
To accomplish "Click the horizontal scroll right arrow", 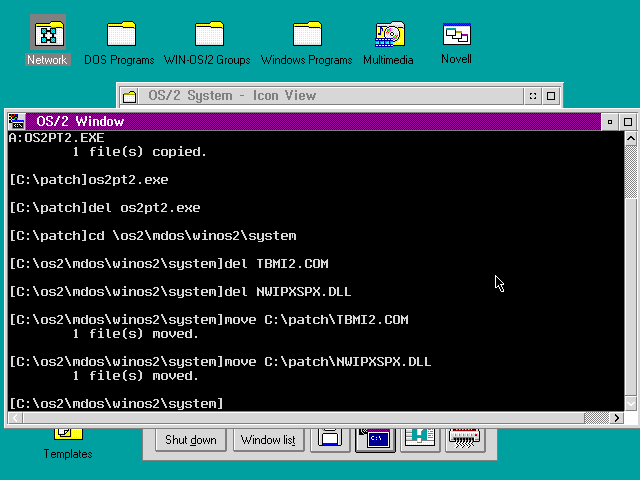I will pos(616,418).
